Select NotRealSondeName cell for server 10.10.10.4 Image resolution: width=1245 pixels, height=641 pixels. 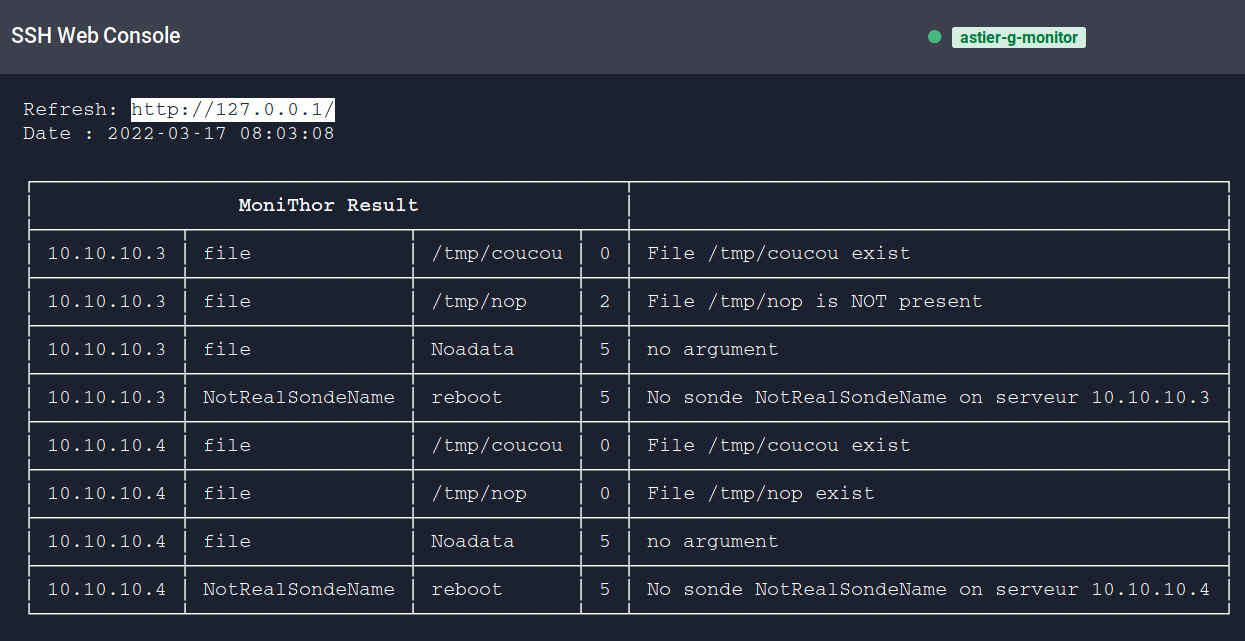pyautogui.click(x=298, y=589)
